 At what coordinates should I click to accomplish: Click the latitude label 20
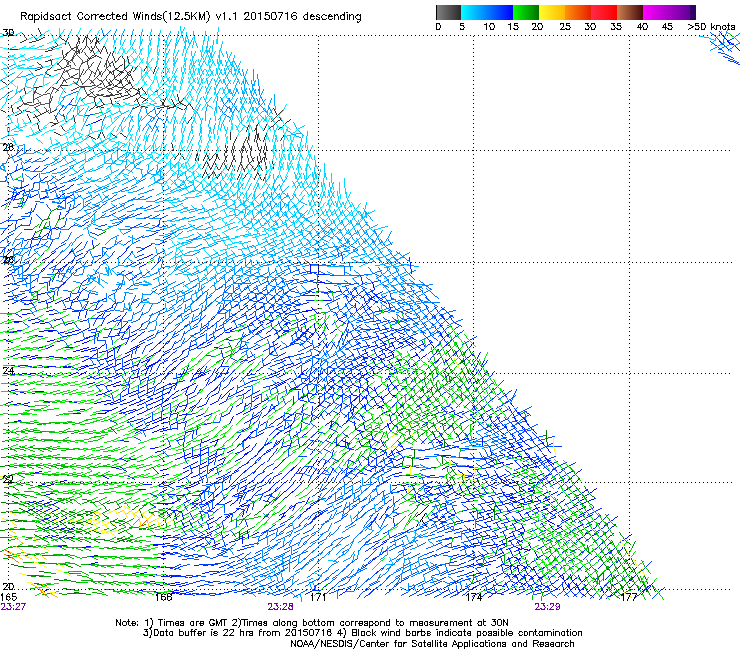(8, 587)
